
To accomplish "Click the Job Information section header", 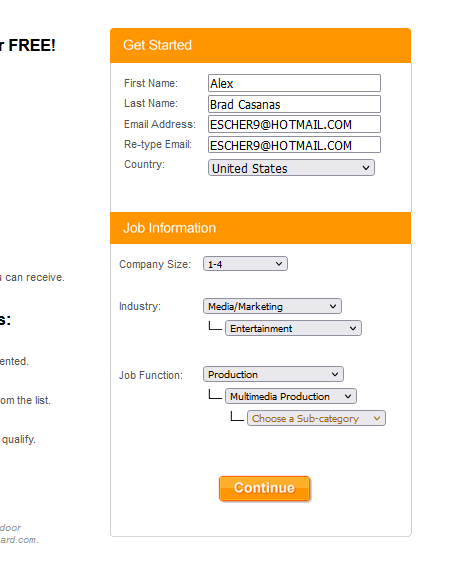I will coord(260,228).
